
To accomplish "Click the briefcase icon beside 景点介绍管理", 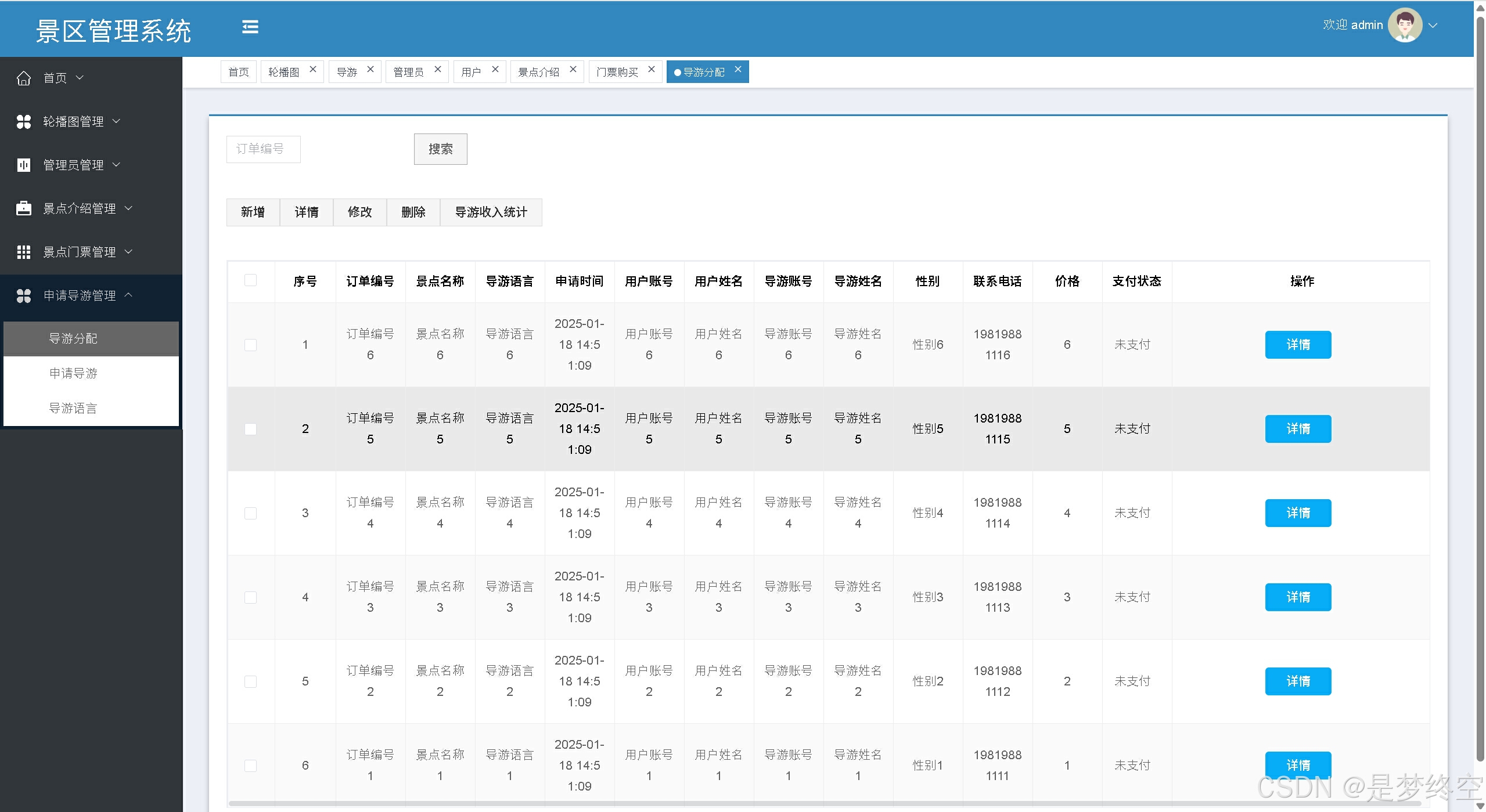I will point(24,208).
